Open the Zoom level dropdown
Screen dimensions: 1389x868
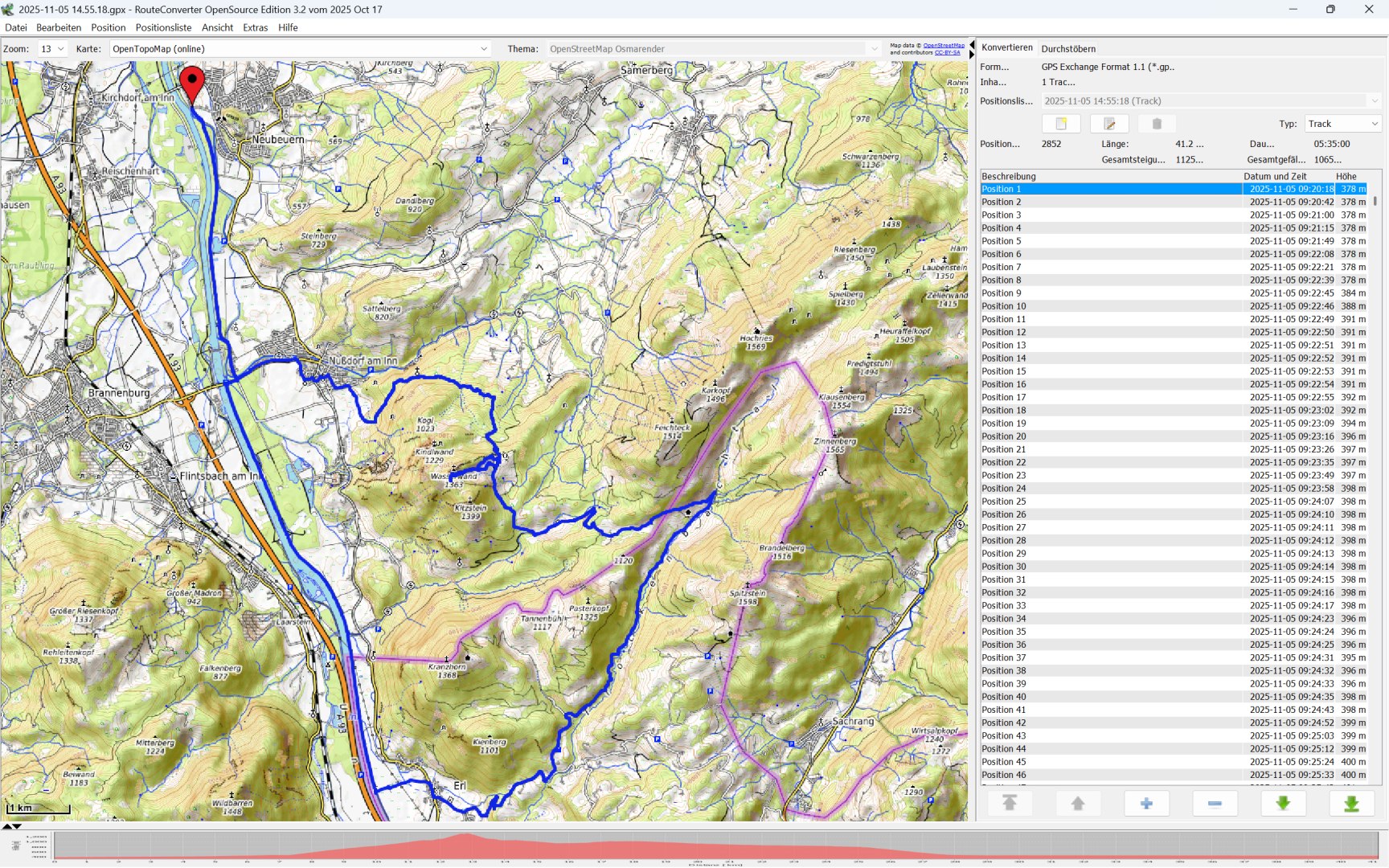[x=53, y=49]
